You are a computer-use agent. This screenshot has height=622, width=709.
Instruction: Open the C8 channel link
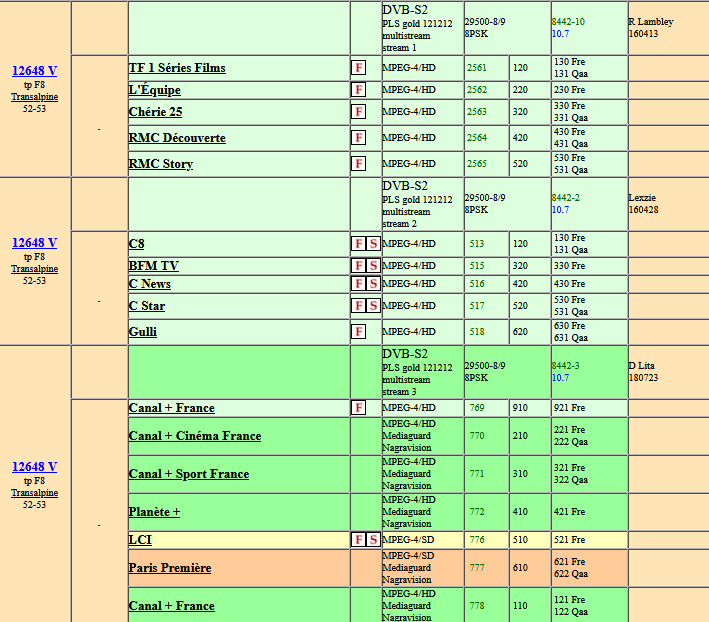[x=136, y=244]
